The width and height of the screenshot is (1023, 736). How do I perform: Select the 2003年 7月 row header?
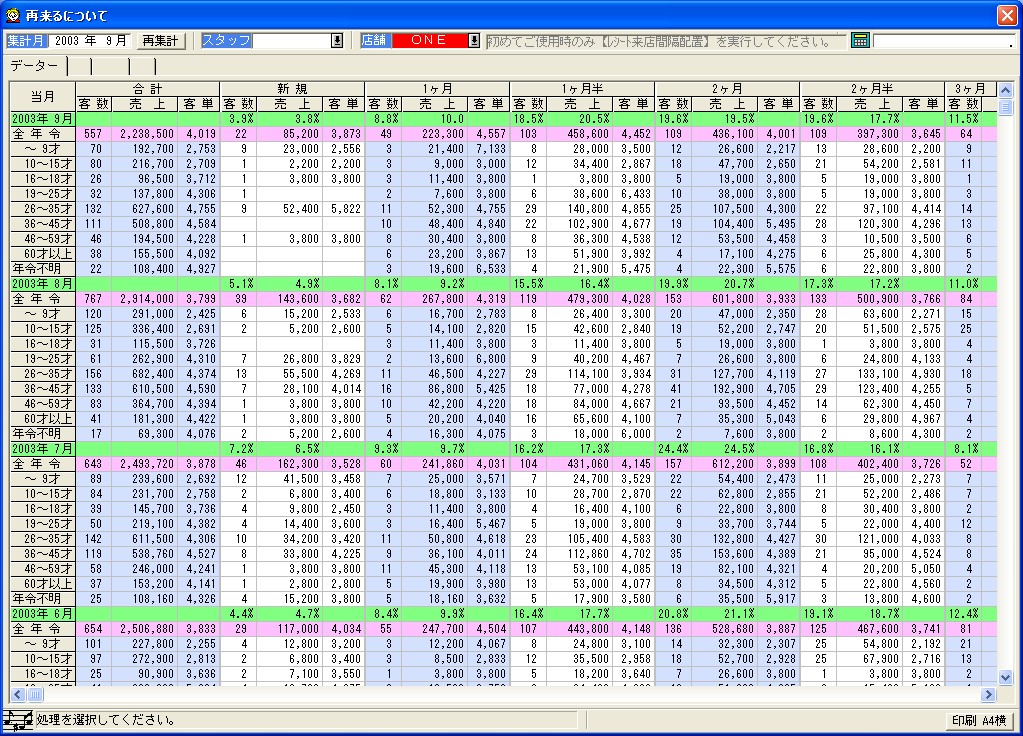point(42,449)
